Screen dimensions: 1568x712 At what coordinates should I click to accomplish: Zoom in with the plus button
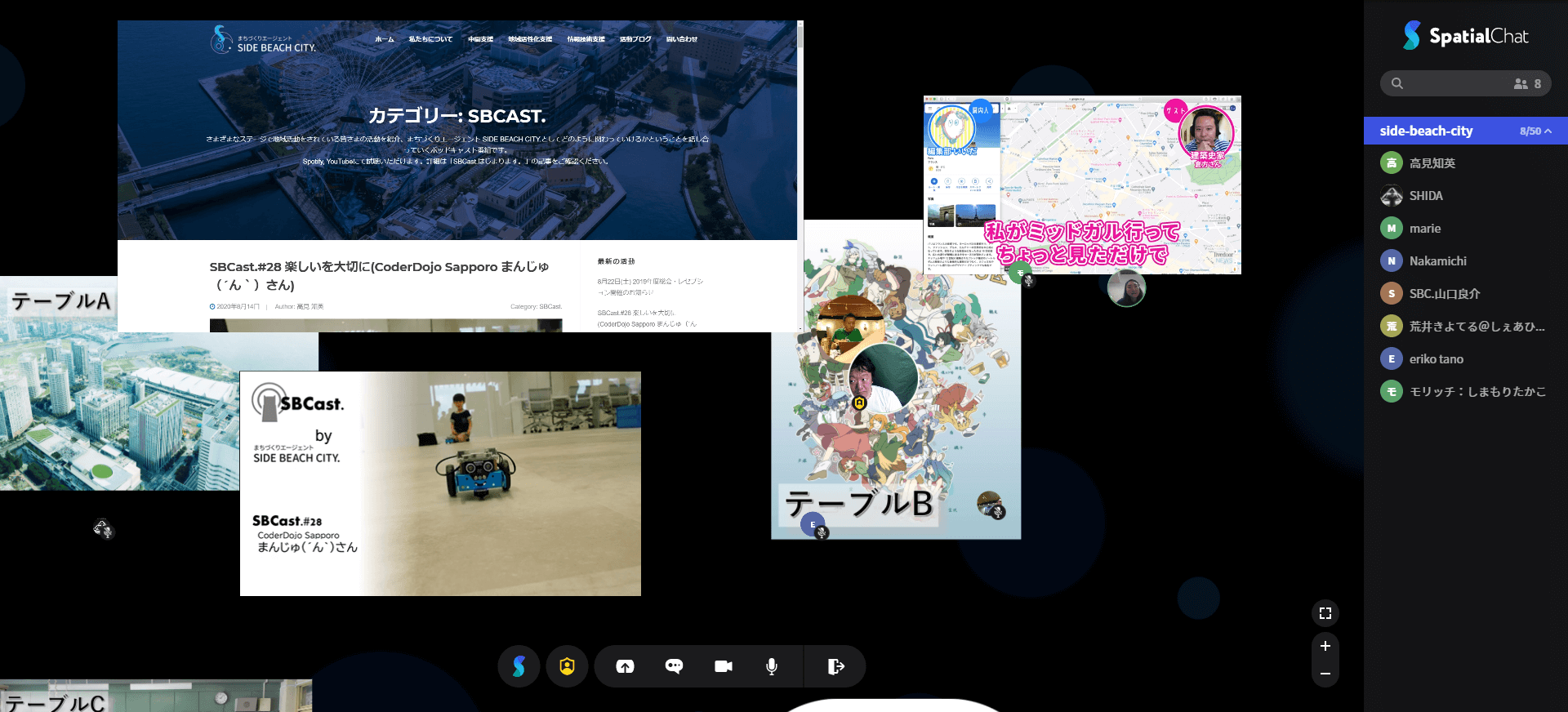tap(1325, 646)
